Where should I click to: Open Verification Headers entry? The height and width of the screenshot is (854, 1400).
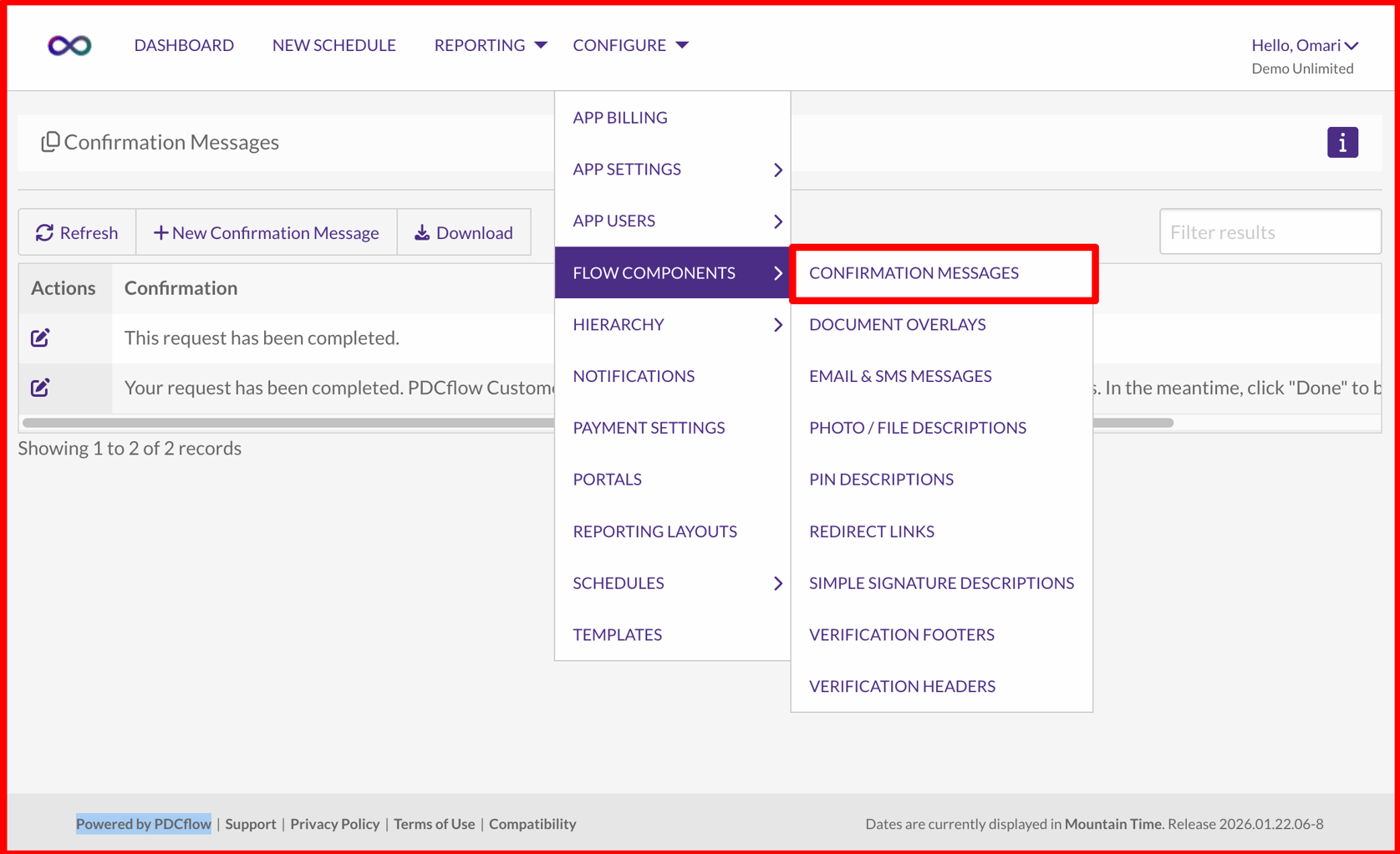coord(942,686)
